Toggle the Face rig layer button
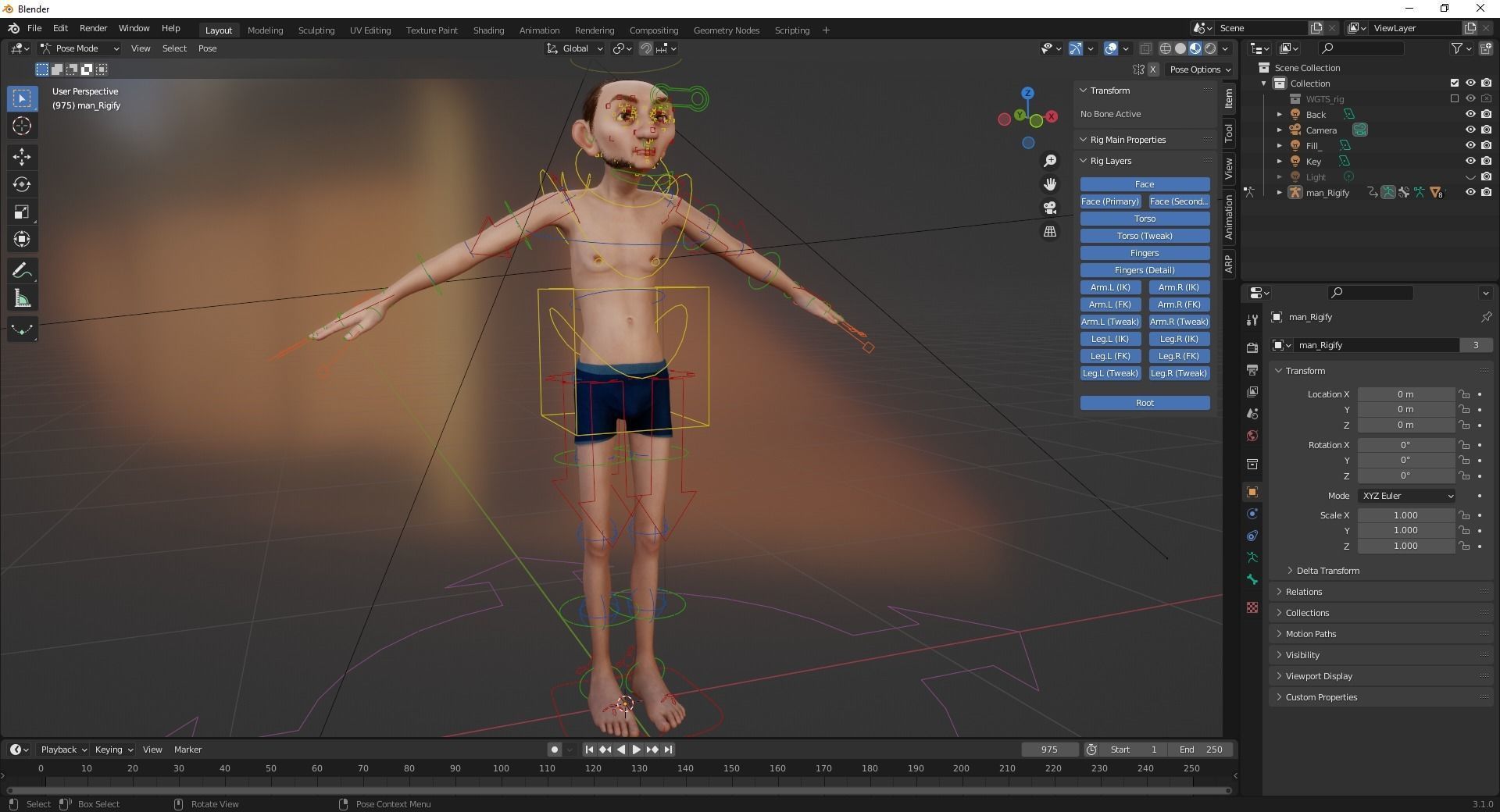Viewport: 1500px width, 812px height. coord(1145,184)
